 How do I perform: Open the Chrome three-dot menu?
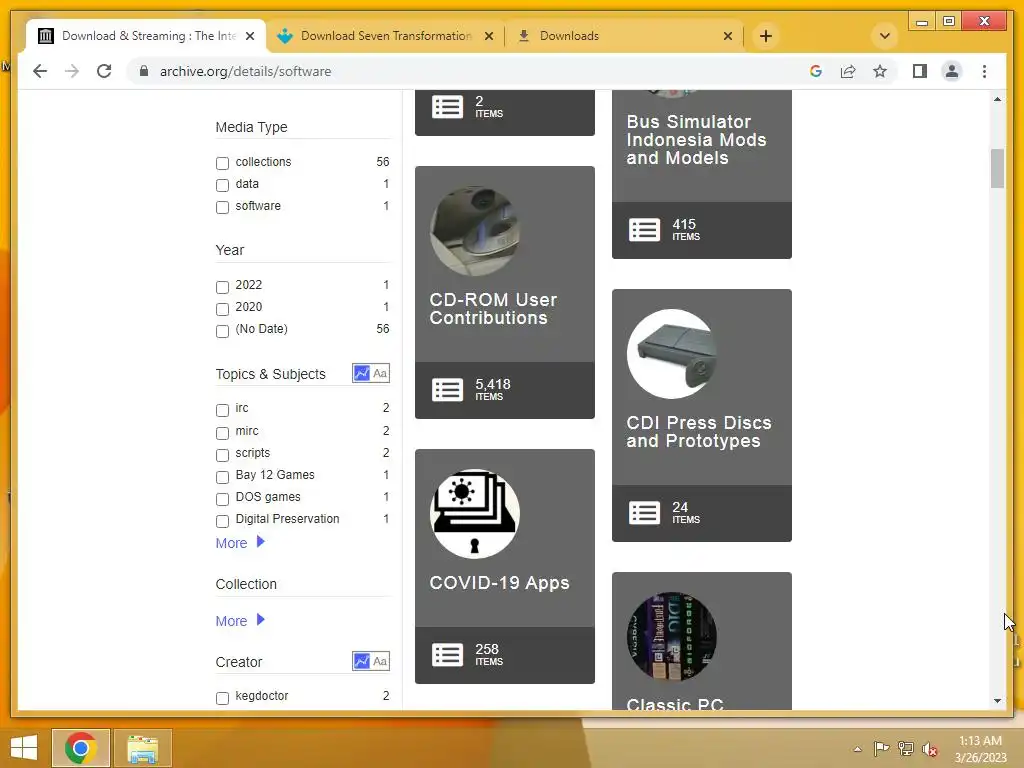[984, 71]
